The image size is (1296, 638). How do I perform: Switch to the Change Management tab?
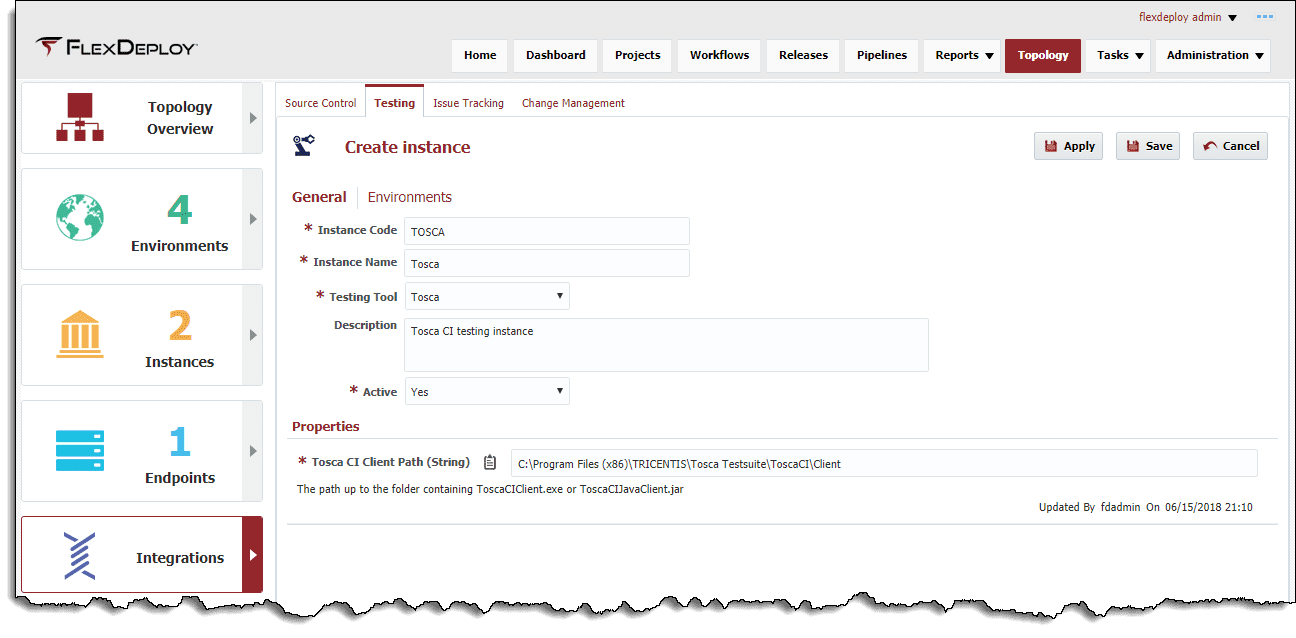(573, 103)
